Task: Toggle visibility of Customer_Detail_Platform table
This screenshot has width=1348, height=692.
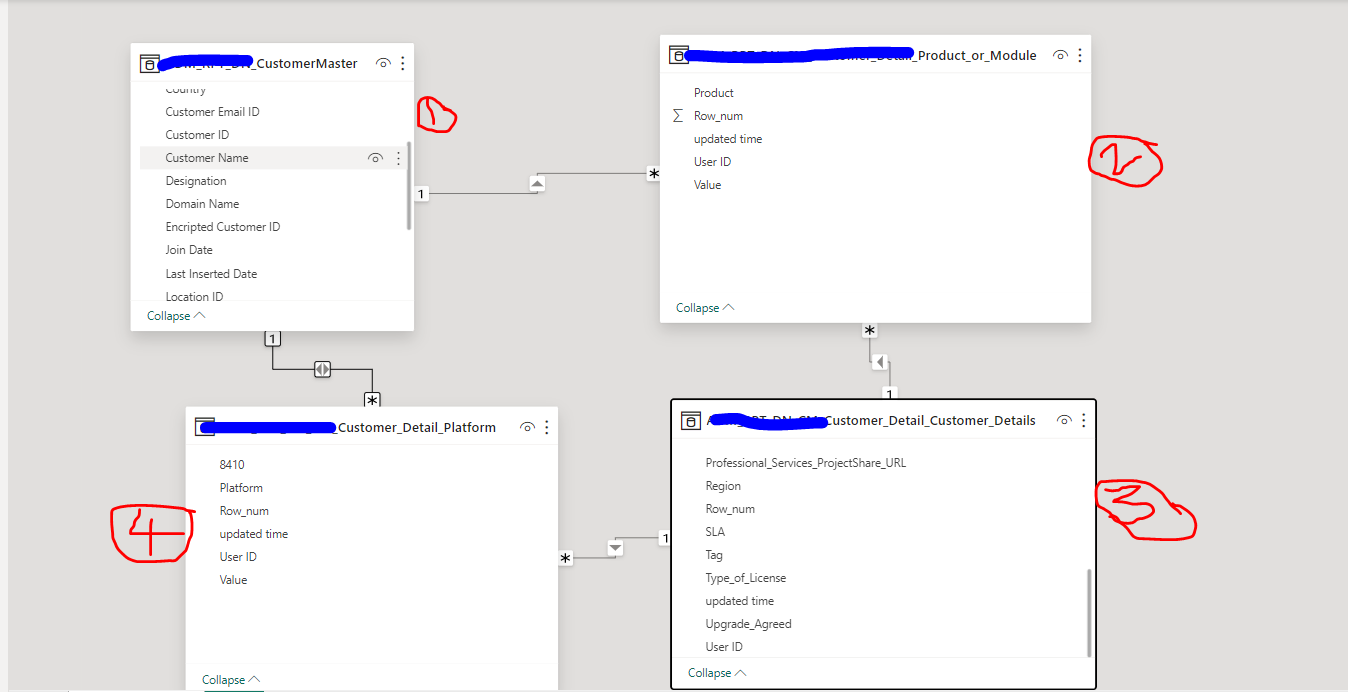Action: (x=527, y=427)
